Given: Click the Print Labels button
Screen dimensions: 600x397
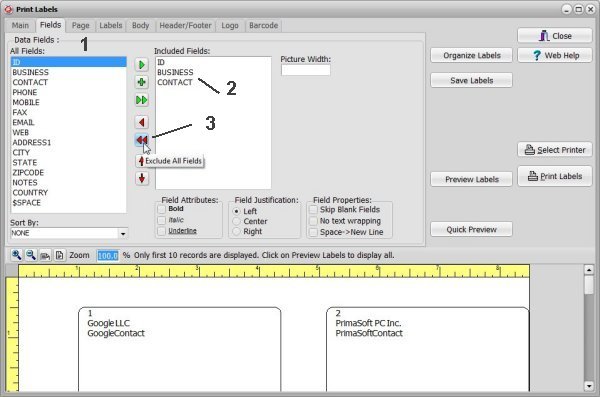Looking at the screenshot, I should pyautogui.click(x=555, y=176).
